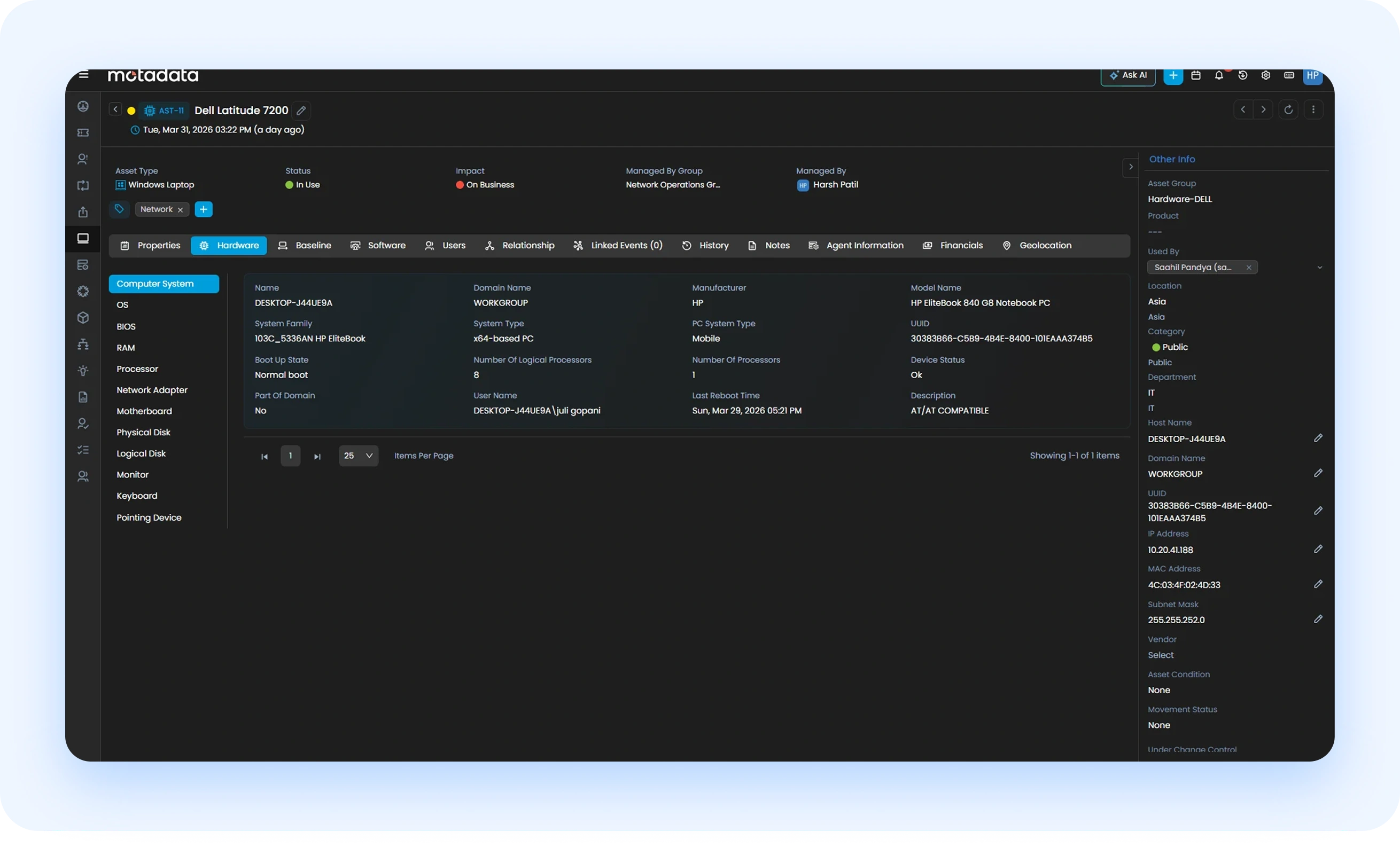Open the hamburger menu beside the Motadata logo
Viewport: 1400px width, 847px height.
coord(83,75)
